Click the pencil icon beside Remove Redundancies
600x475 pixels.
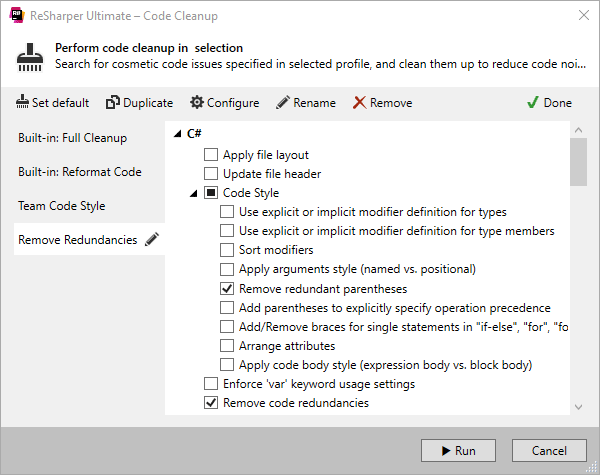pos(152,239)
